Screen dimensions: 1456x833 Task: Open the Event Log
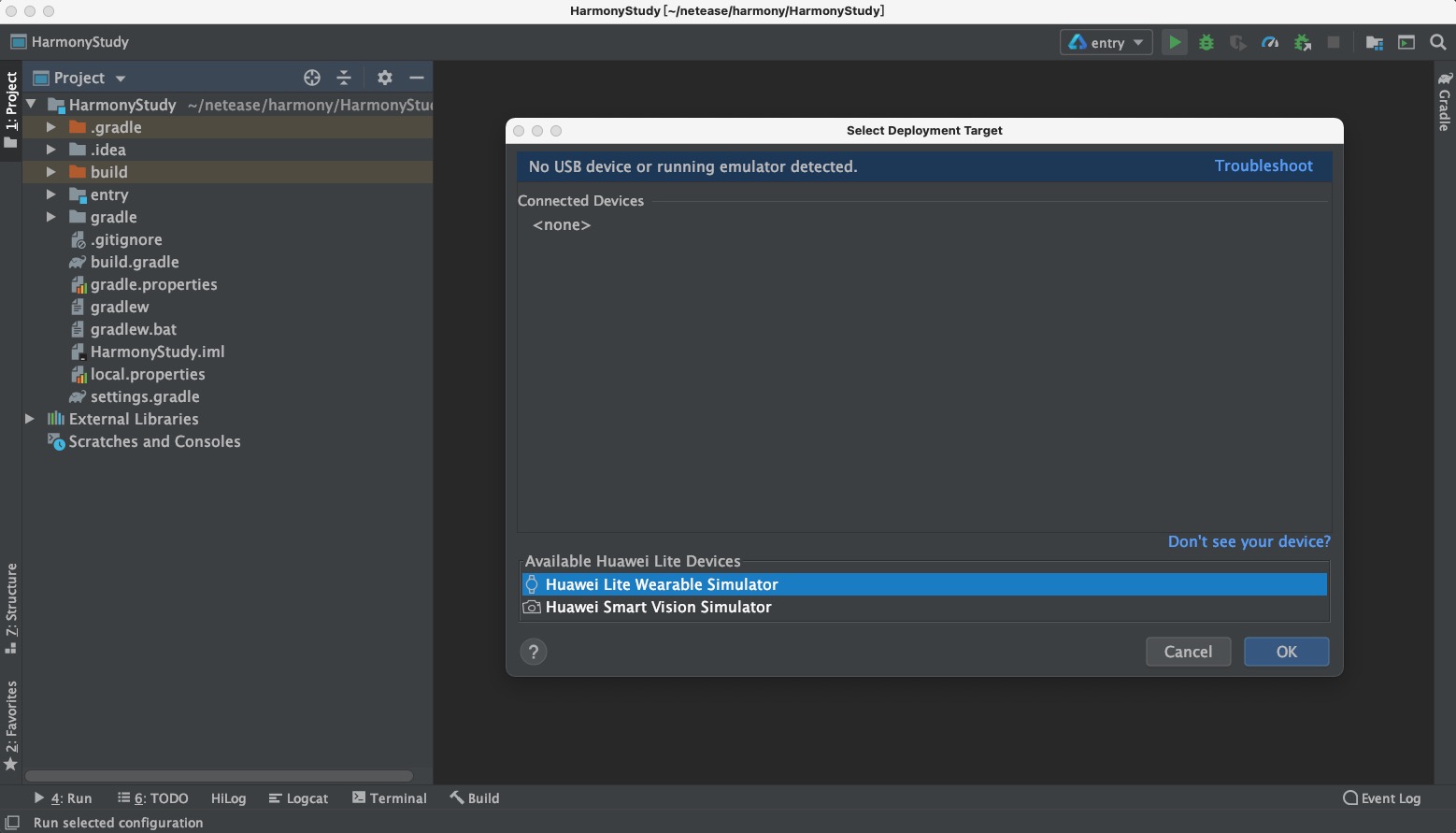pos(1381,798)
